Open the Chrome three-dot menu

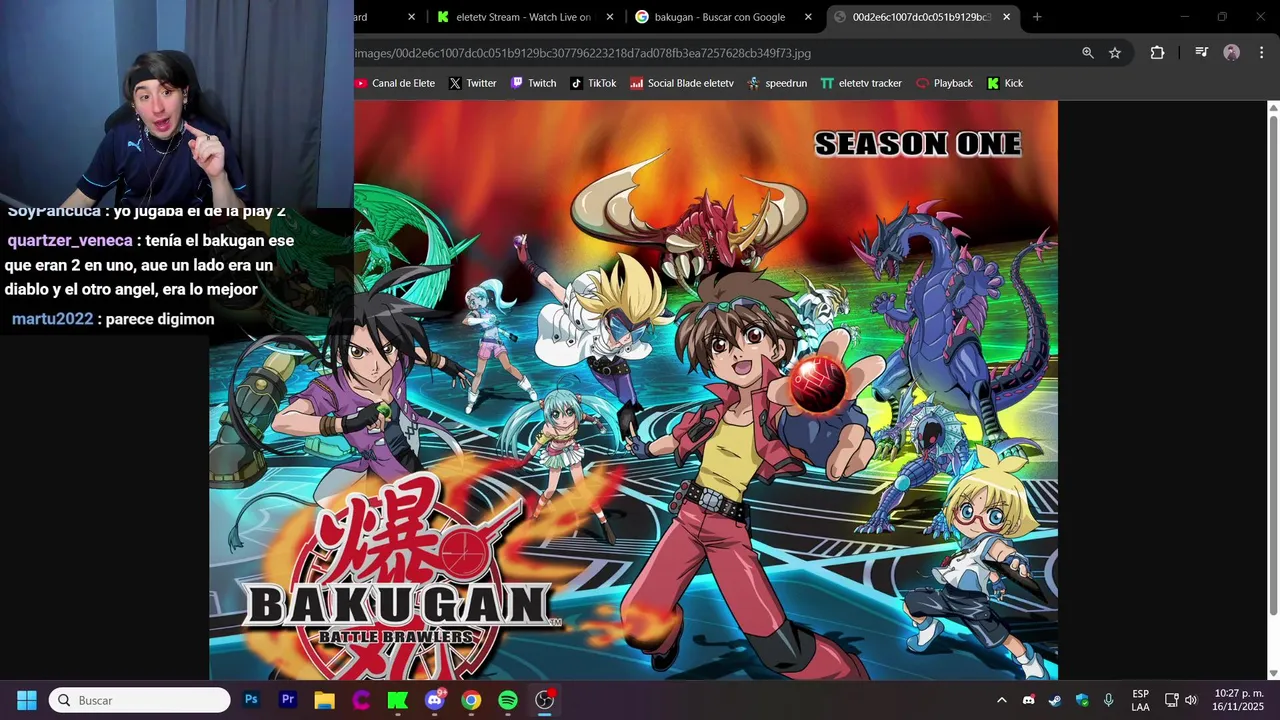[1262, 53]
